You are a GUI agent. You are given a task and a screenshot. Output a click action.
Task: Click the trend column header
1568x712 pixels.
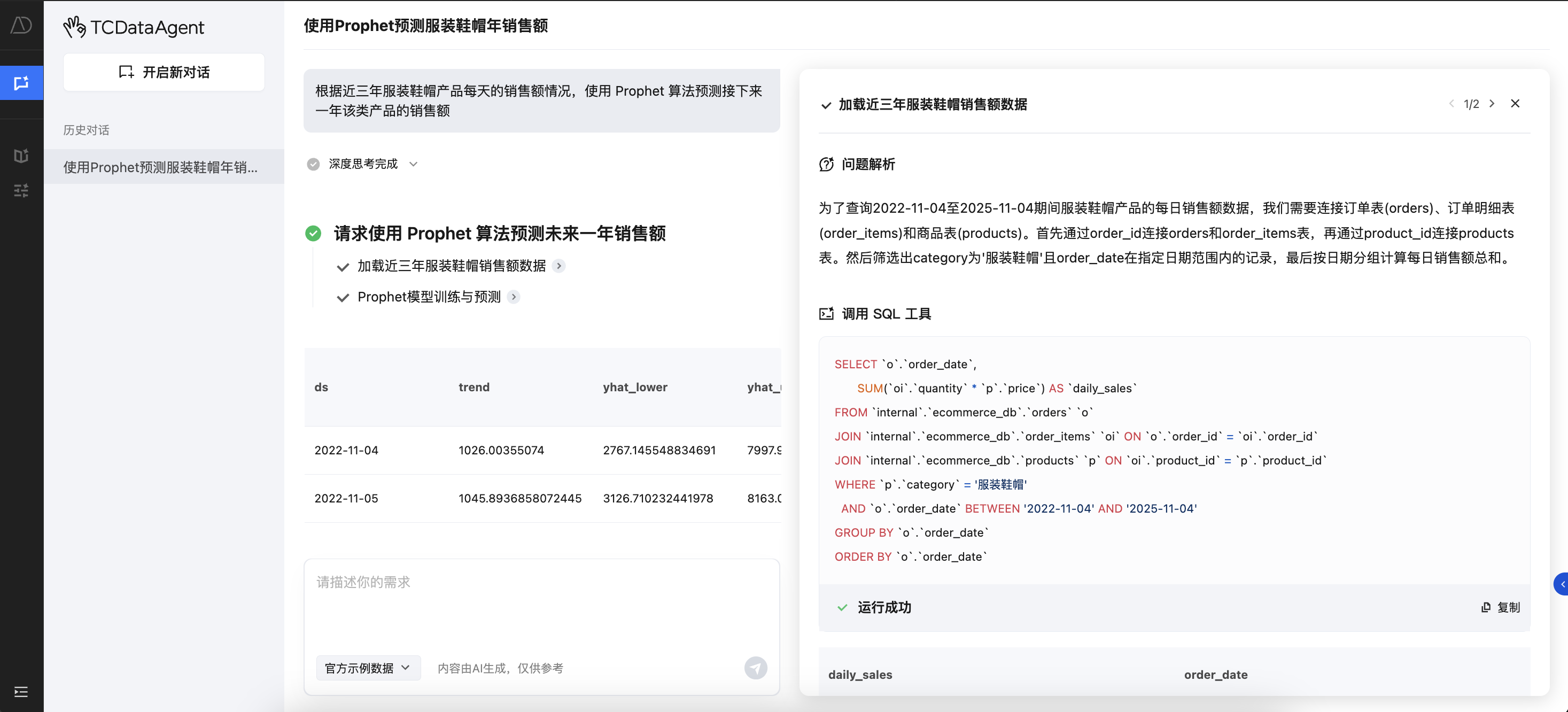pyautogui.click(x=473, y=388)
